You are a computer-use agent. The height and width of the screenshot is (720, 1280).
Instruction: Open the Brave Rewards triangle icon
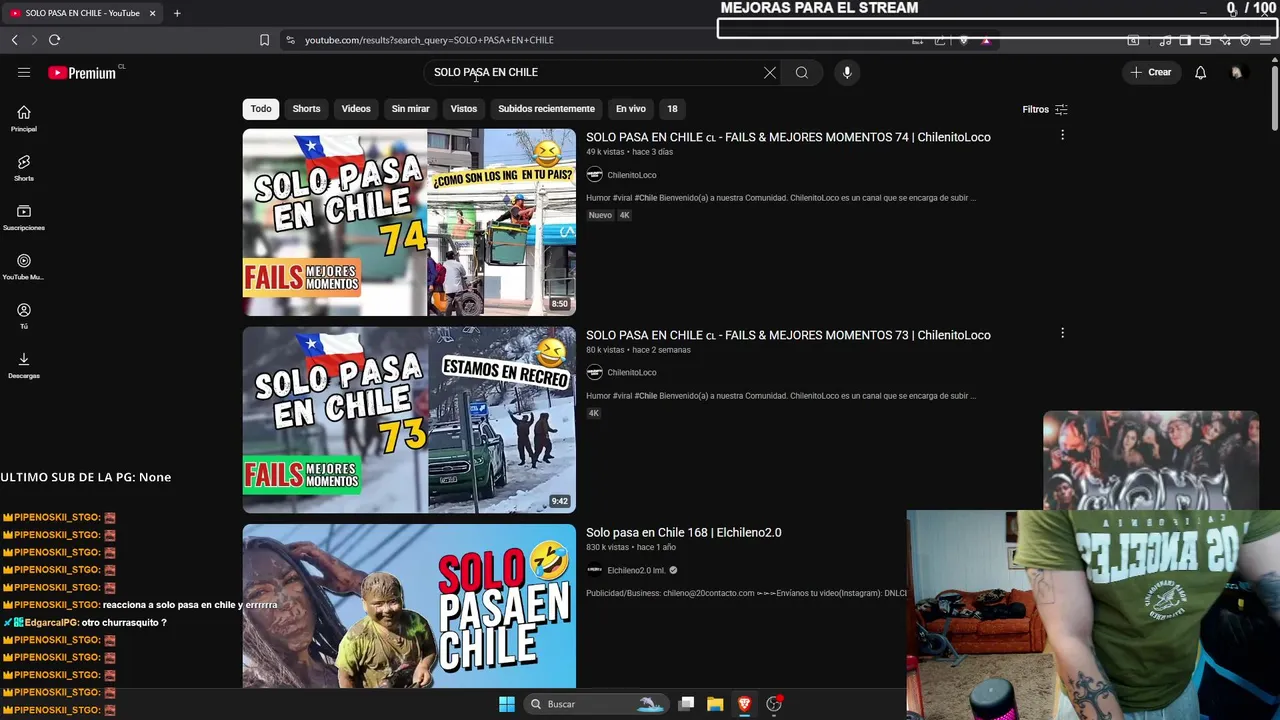click(x=986, y=41)
